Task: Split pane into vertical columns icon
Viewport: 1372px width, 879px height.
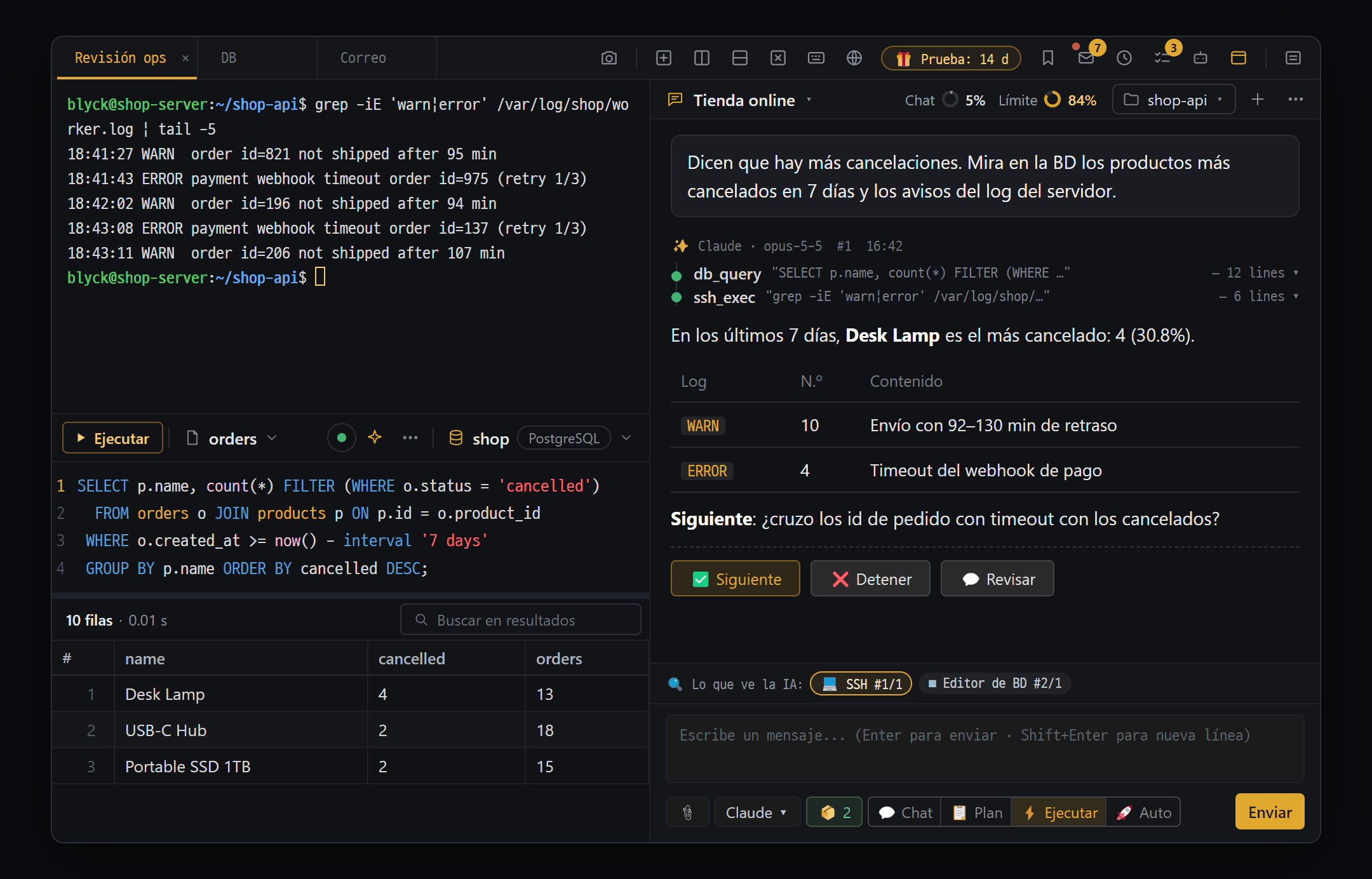Action: coord(701,58)
